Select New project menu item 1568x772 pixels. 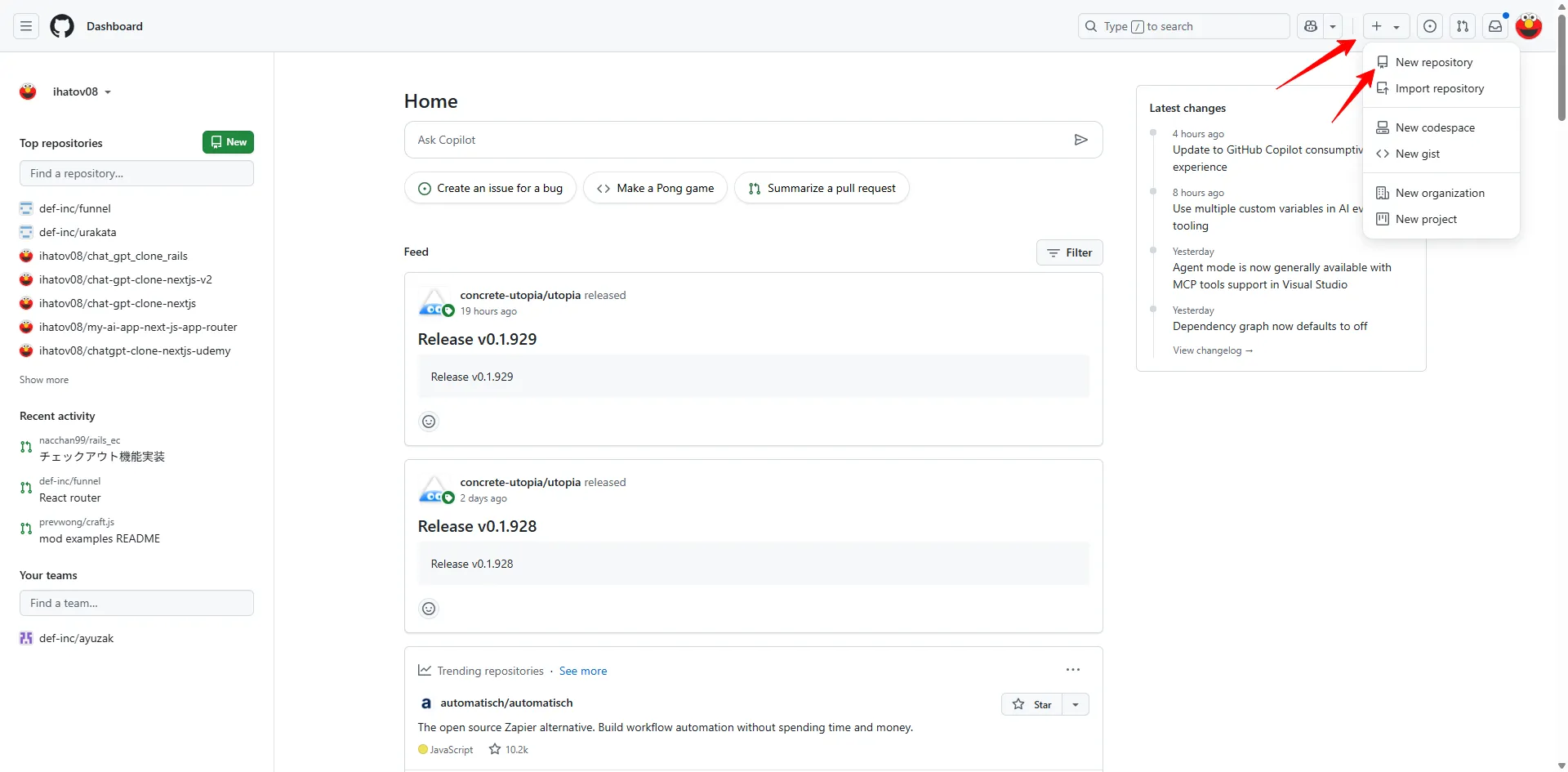[x=1441, y=219]
